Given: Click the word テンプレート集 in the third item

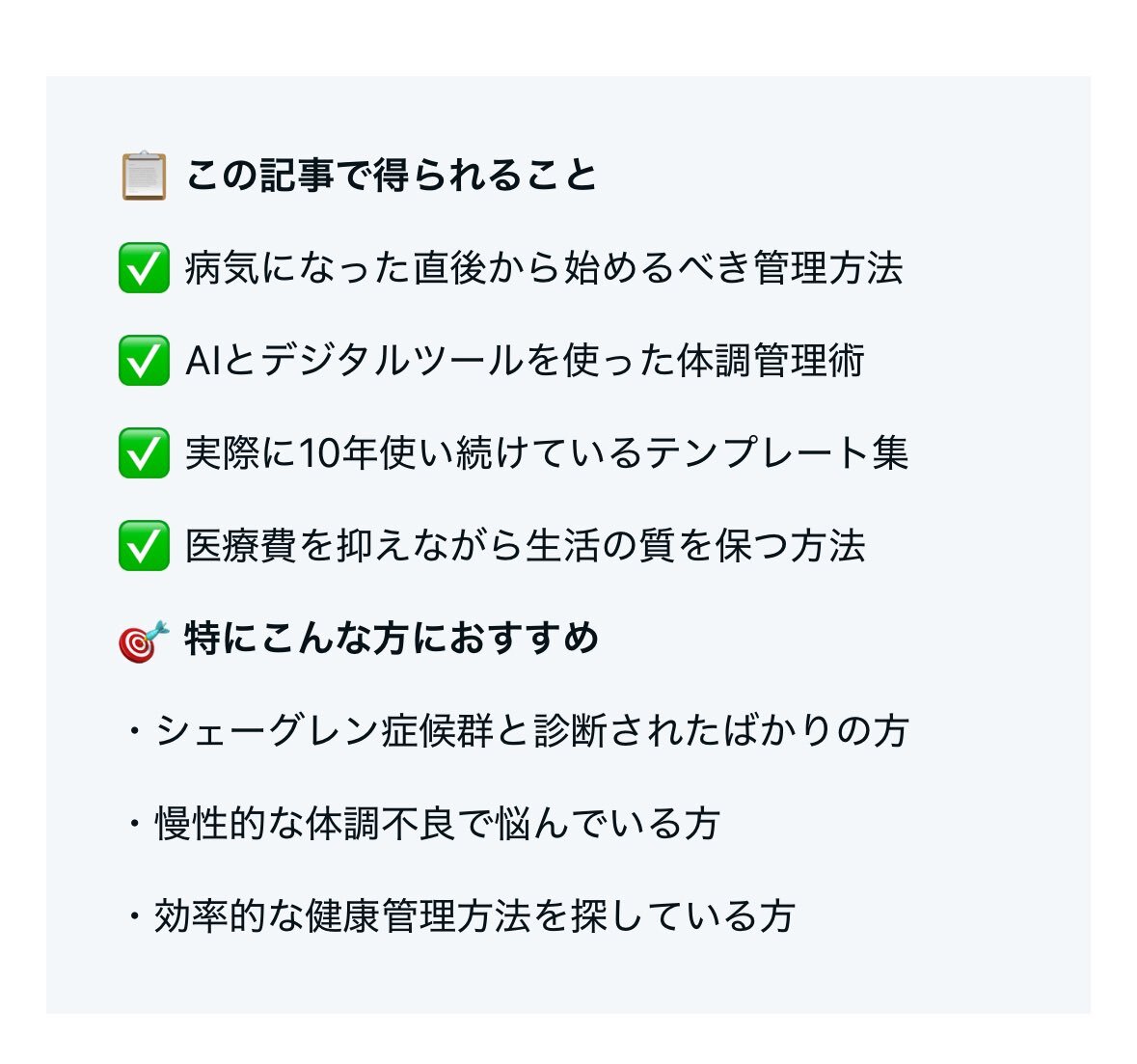Looking at the screenshot, I should [x=776, y=453].
